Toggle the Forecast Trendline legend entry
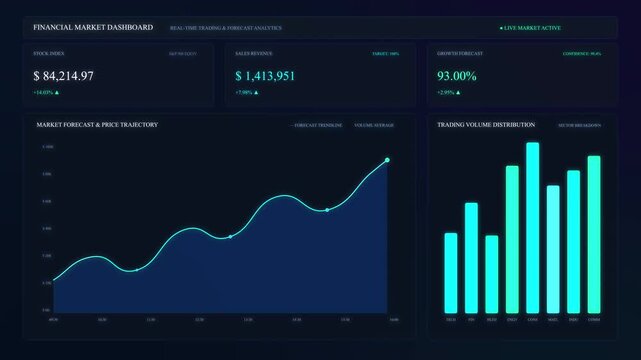The image size is (641, 360). [x=316, y=125]
